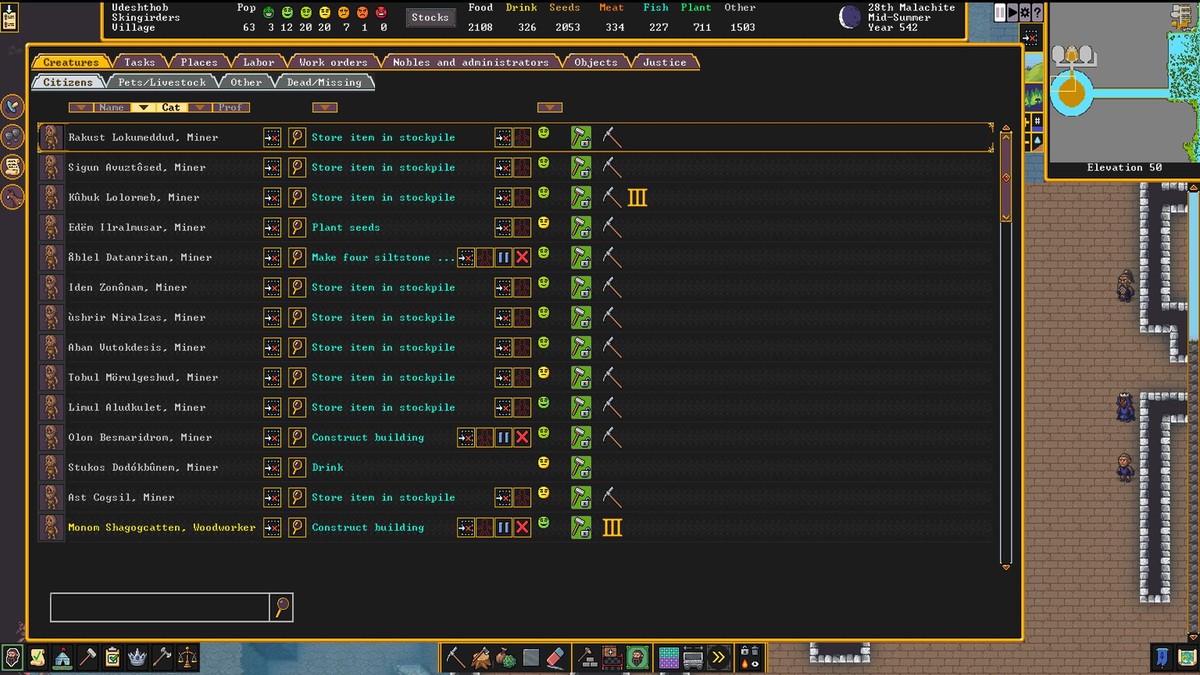Toggle the green labor hammer for Edëm Ilralmusar

(581, 227)
